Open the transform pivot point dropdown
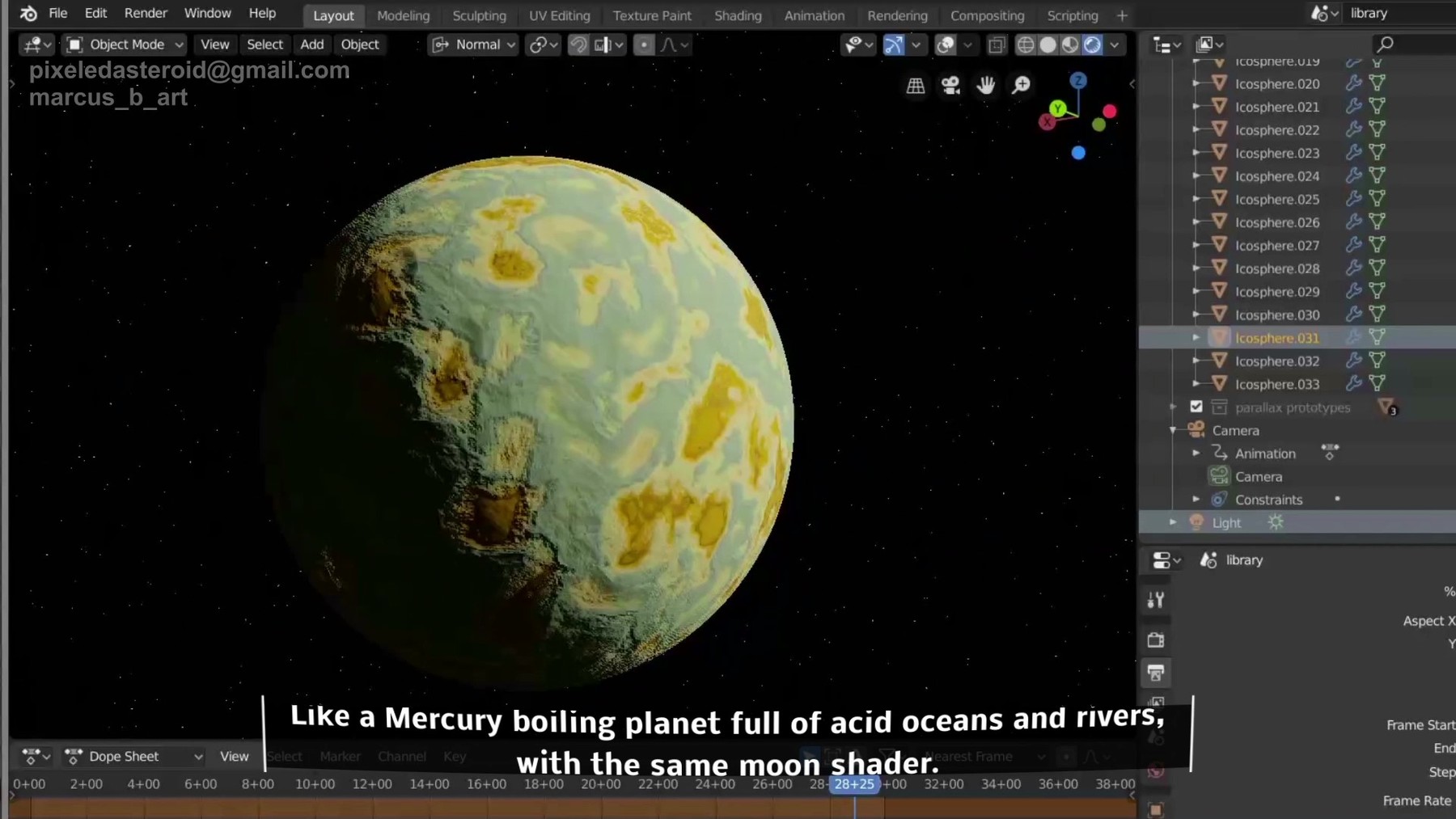1456x819 pixels. (x=544, y=44)
